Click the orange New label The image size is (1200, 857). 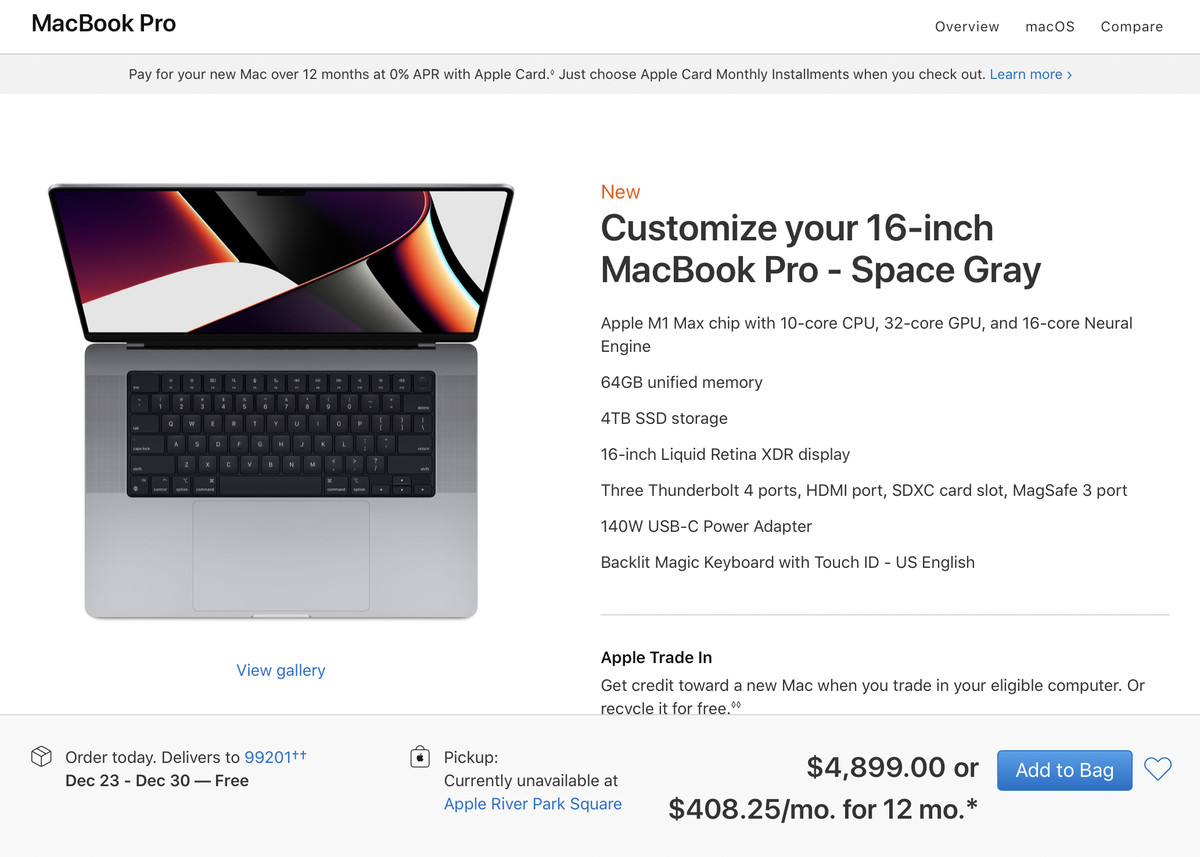620,192
